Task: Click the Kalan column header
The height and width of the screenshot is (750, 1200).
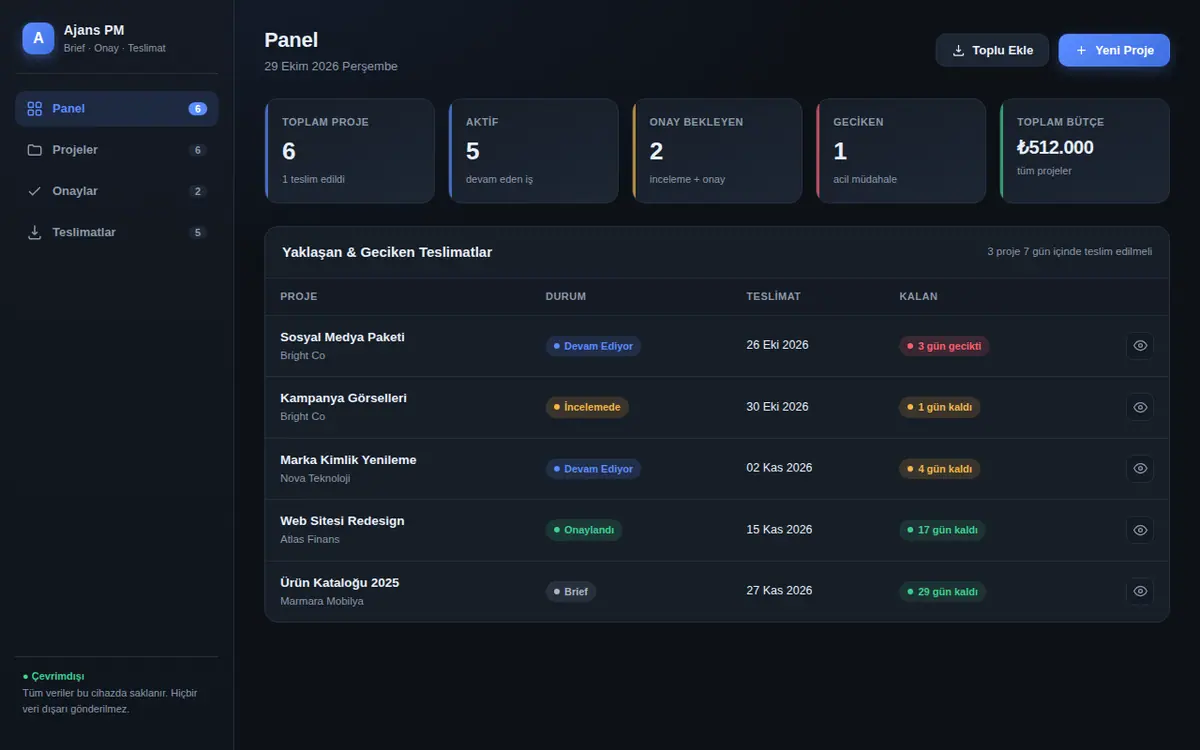Action: [x=919, y=296]
